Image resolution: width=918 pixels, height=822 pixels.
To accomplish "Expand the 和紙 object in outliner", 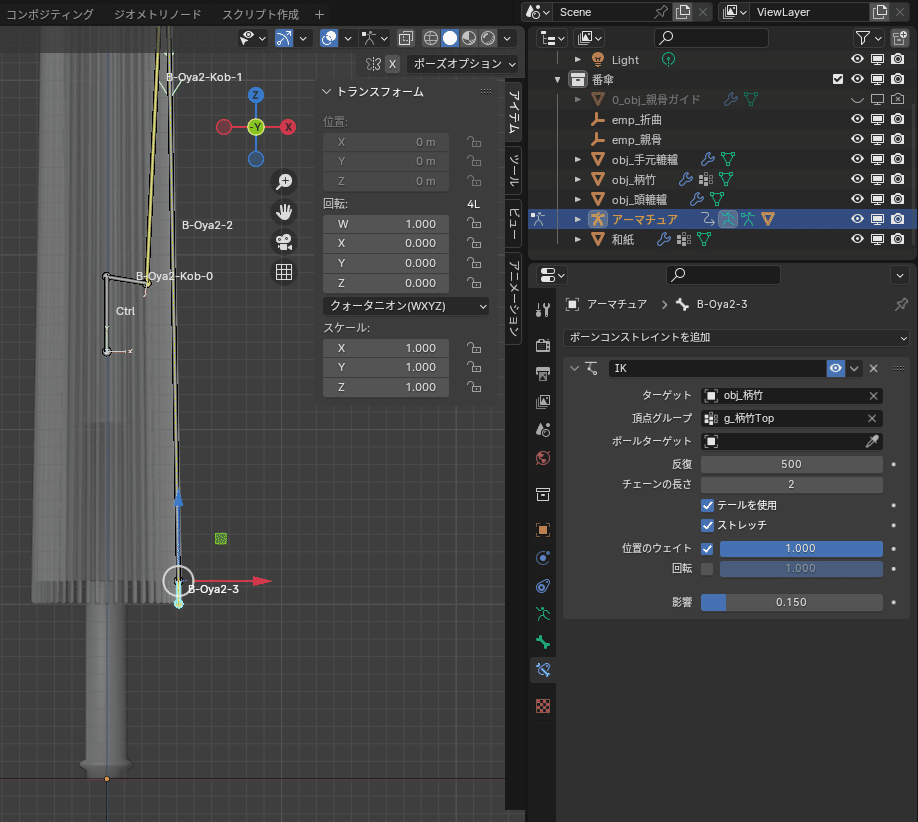I will (x=577, y=239).
